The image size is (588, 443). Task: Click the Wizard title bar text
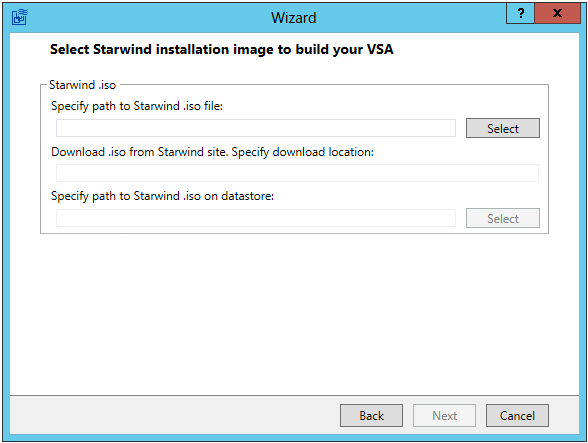coord(294,18)
